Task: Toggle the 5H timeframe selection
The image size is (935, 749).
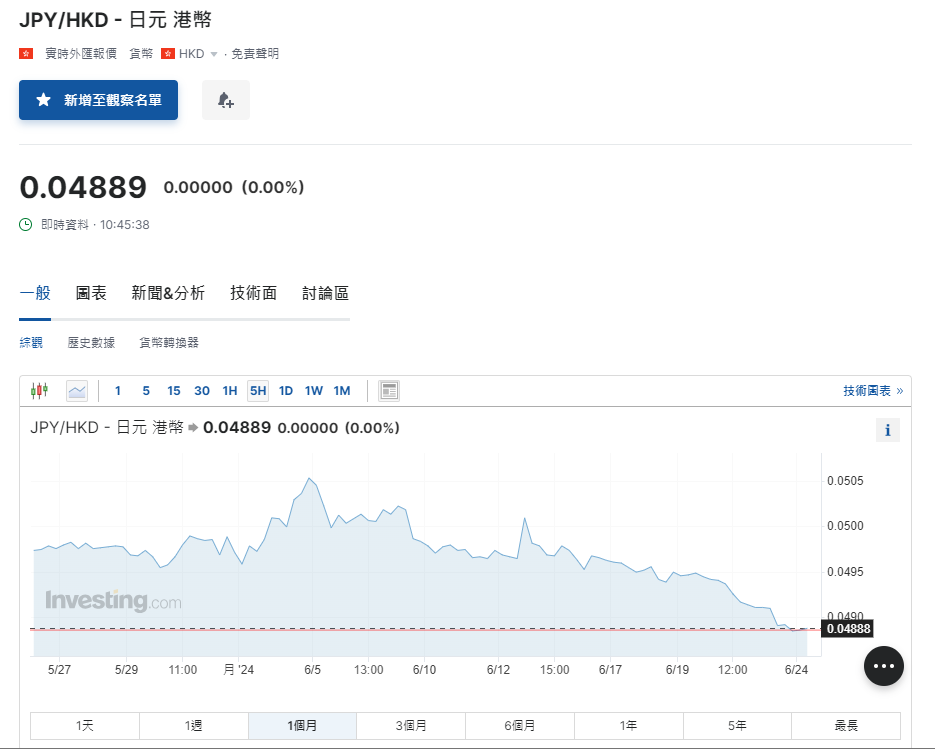Action: tap(257, 390)
